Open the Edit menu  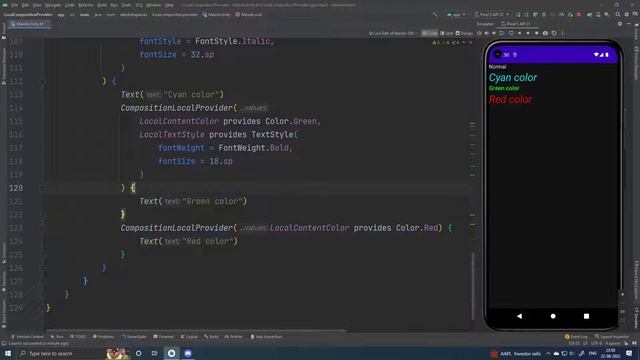pos(25,5)
